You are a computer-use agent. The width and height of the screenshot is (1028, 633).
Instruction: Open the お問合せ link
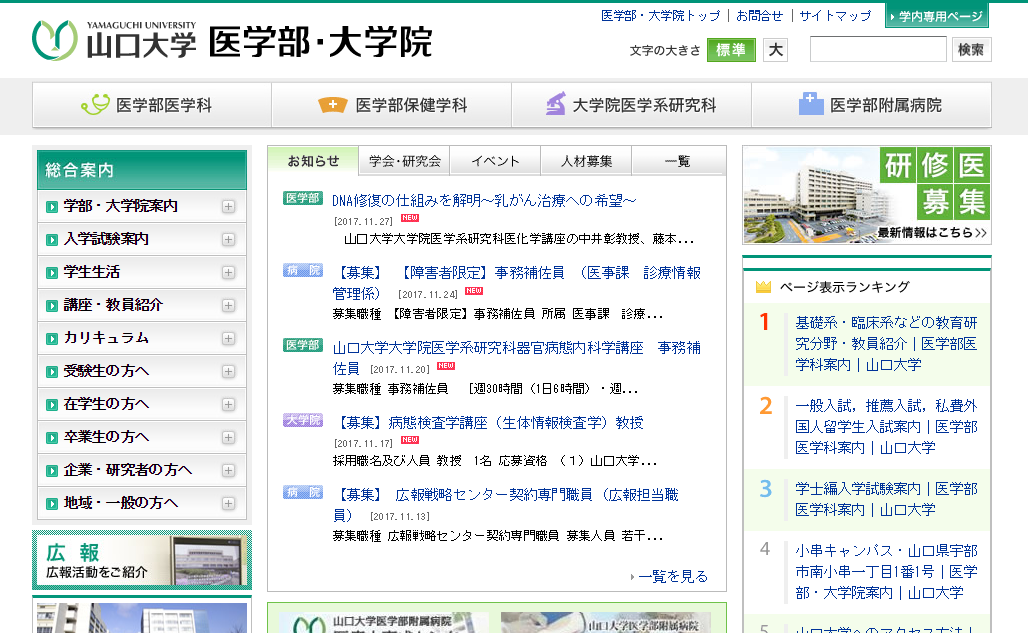(x=759, y=16)
